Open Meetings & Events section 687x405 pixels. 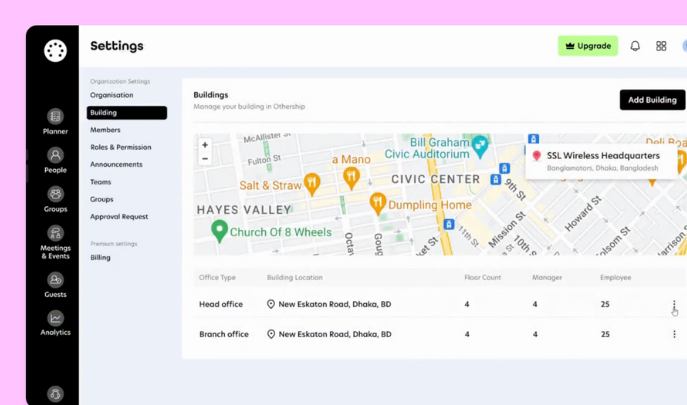coord(55,234)
